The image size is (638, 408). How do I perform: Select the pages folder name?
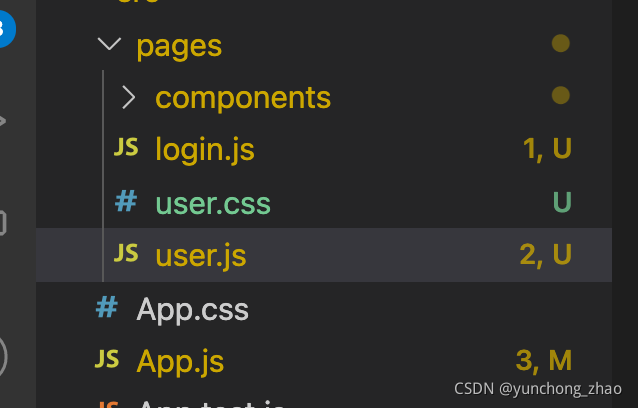click(179, 47)
